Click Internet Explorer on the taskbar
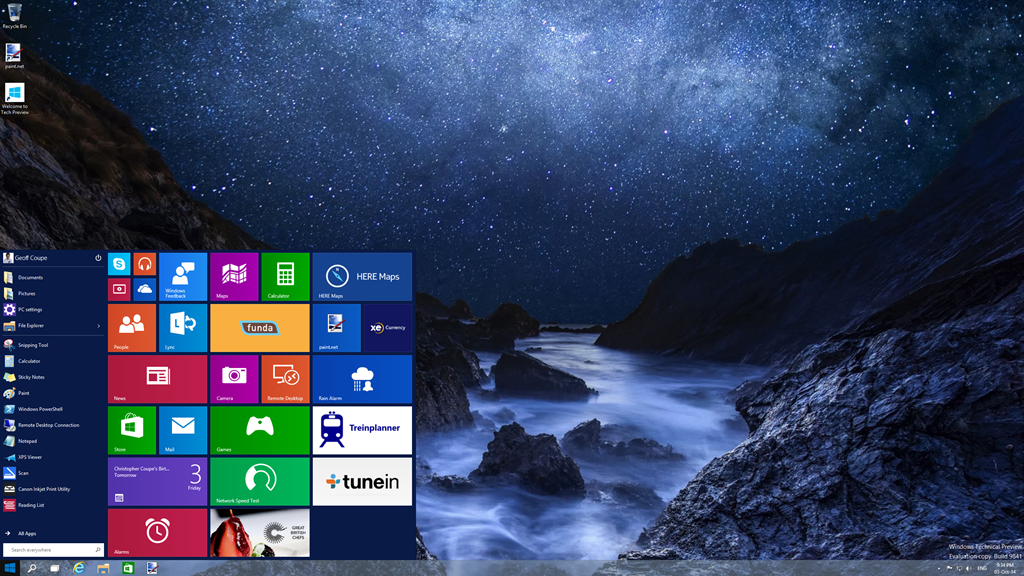1024x576 pixels. point(79,568)
